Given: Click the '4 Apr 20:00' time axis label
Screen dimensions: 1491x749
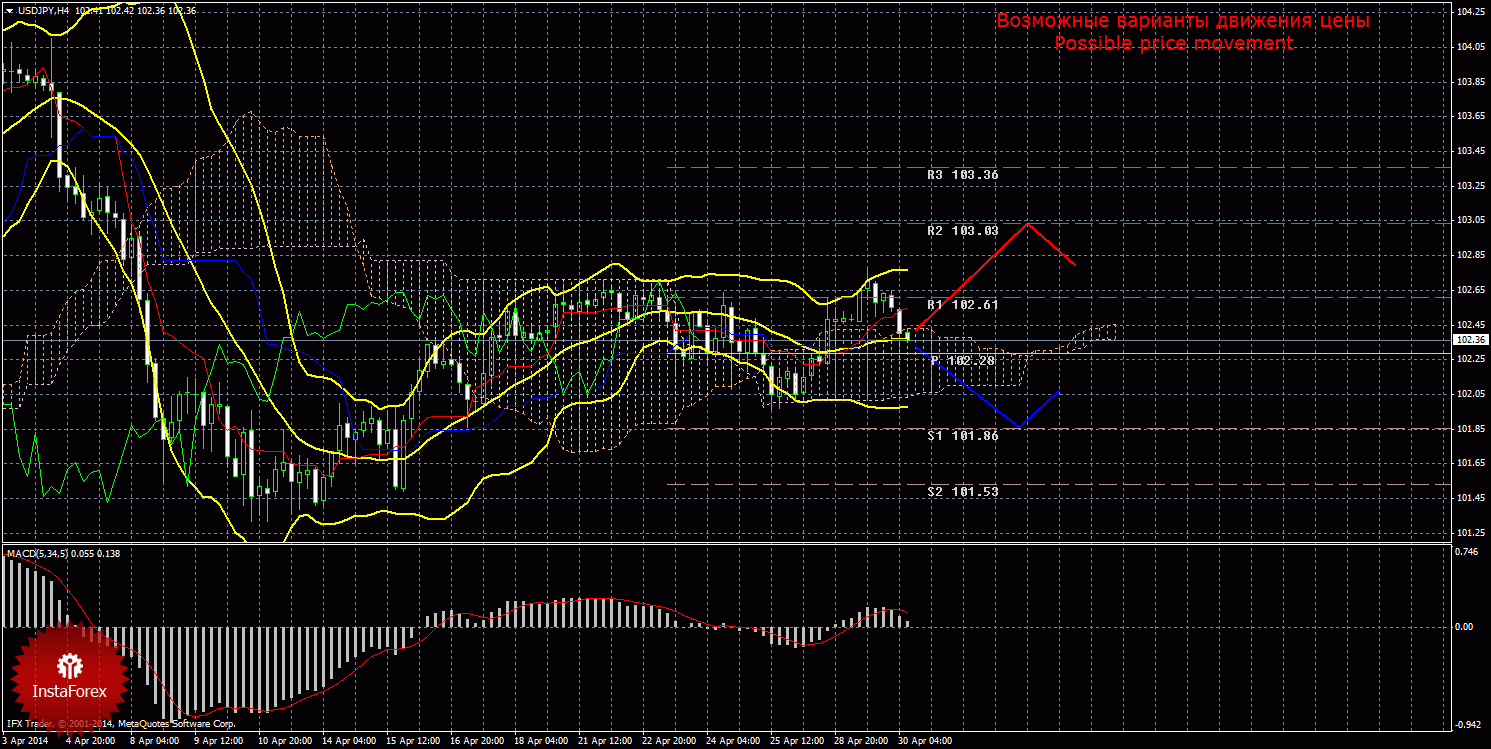Looking at the screenshot, I should click(x=91, y=742).
